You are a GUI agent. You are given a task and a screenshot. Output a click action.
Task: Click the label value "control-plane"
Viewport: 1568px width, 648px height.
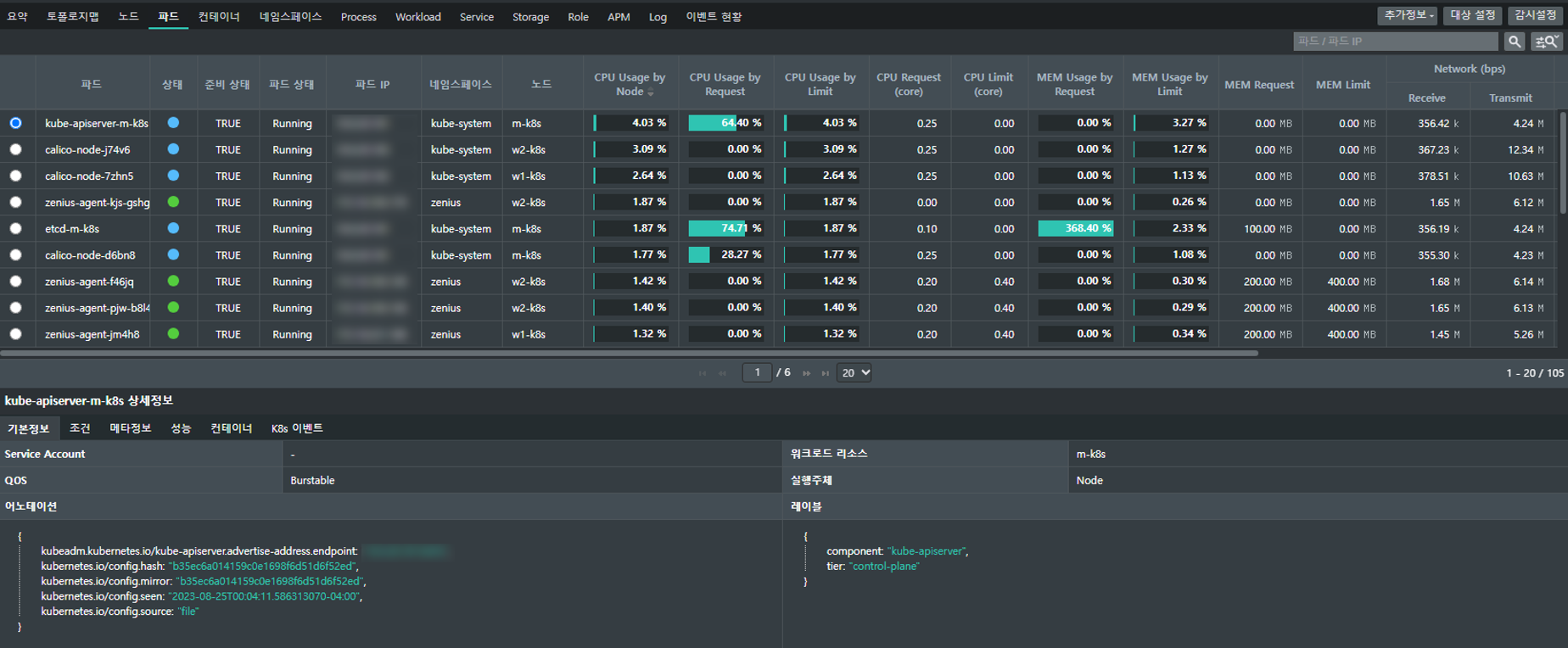pos(885,566)
